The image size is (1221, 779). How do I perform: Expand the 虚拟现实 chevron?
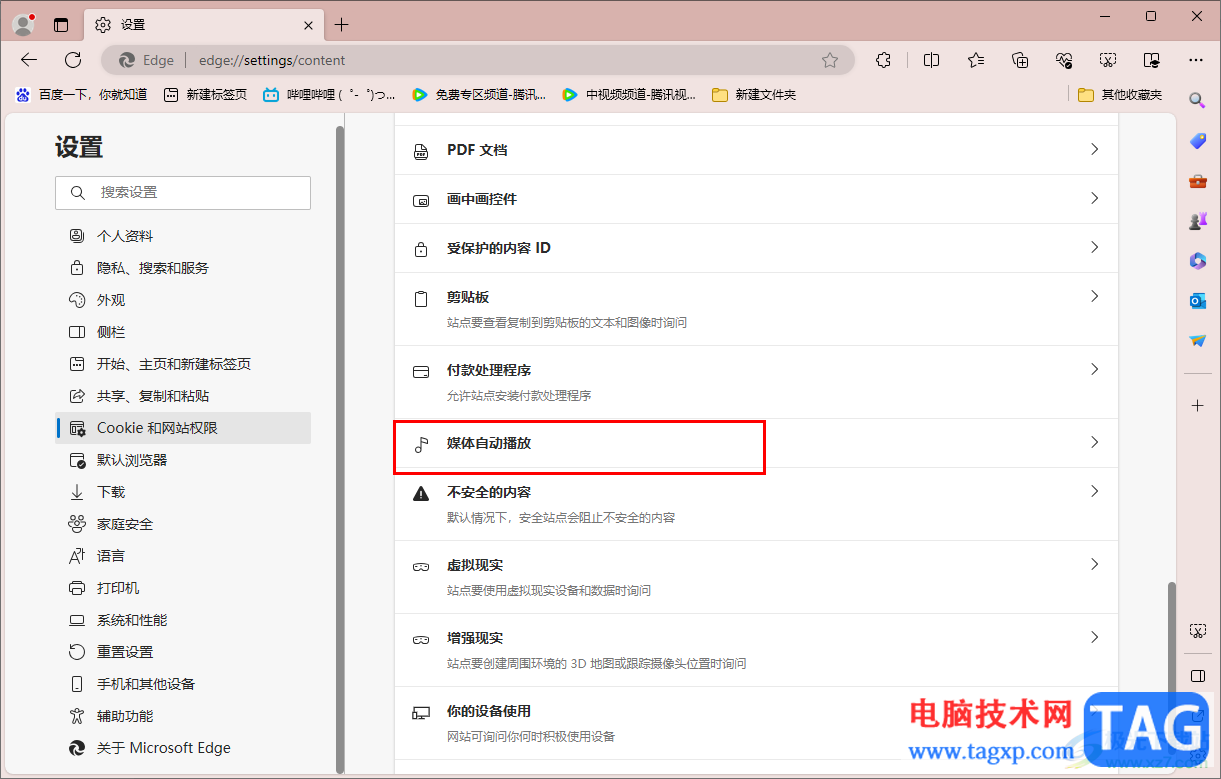coord(1094,564)
